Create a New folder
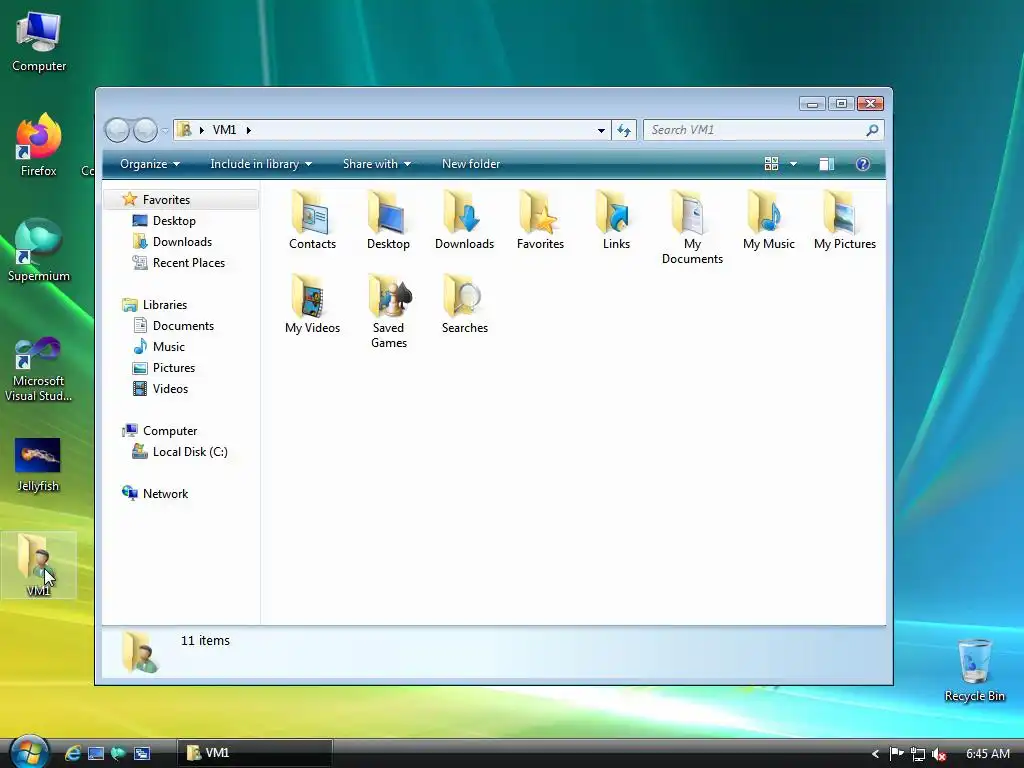 tap(471, 164)
